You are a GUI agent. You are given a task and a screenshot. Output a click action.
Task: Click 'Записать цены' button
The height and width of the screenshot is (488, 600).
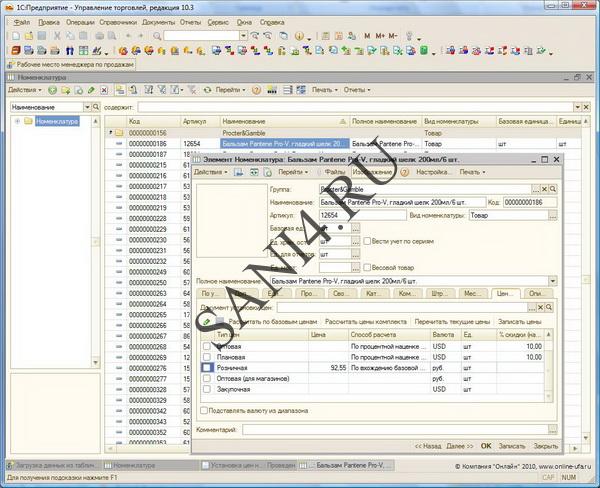(x=519, y=322)
